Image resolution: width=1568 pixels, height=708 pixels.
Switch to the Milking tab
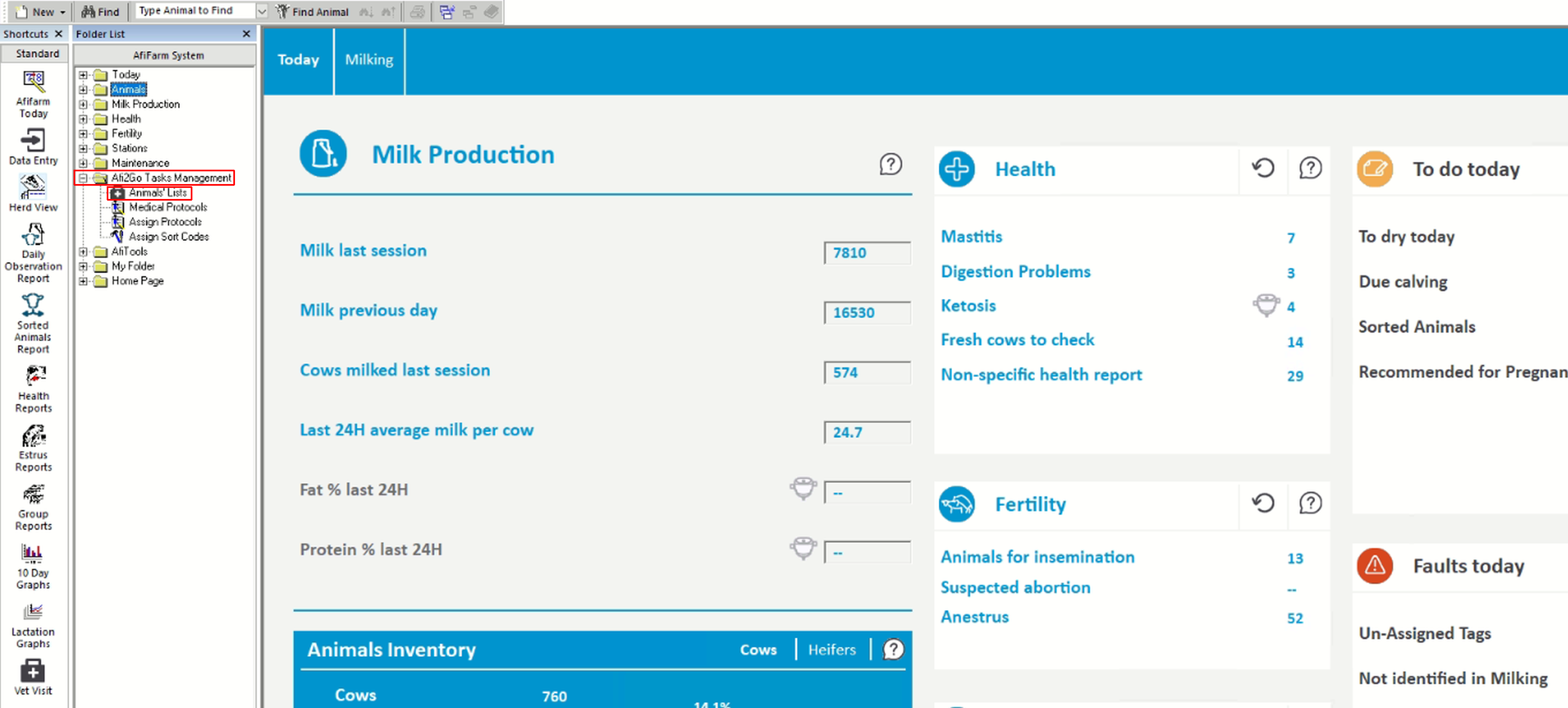tap(369, 60)
